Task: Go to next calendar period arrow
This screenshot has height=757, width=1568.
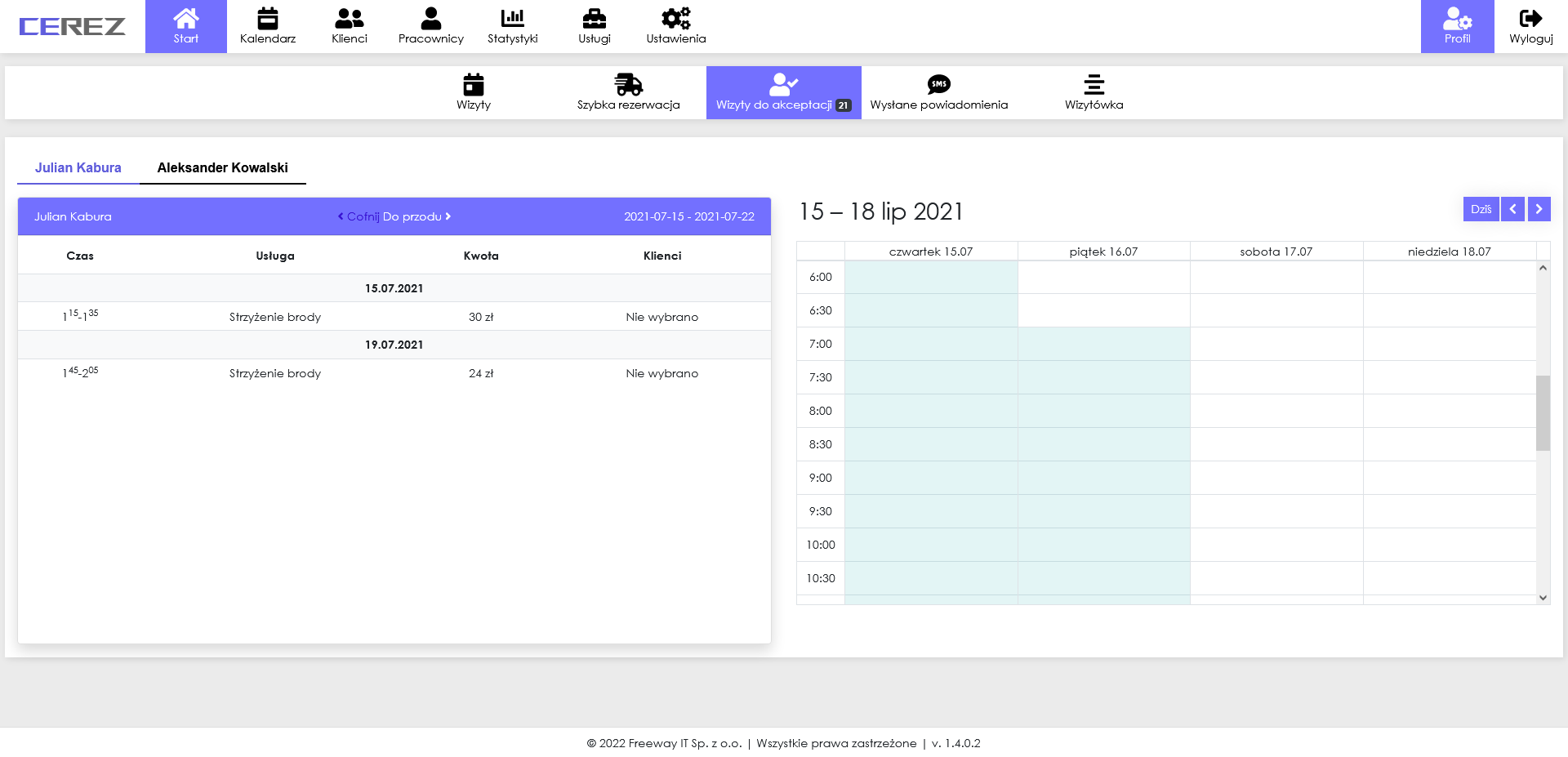Action: point(1539,209)
